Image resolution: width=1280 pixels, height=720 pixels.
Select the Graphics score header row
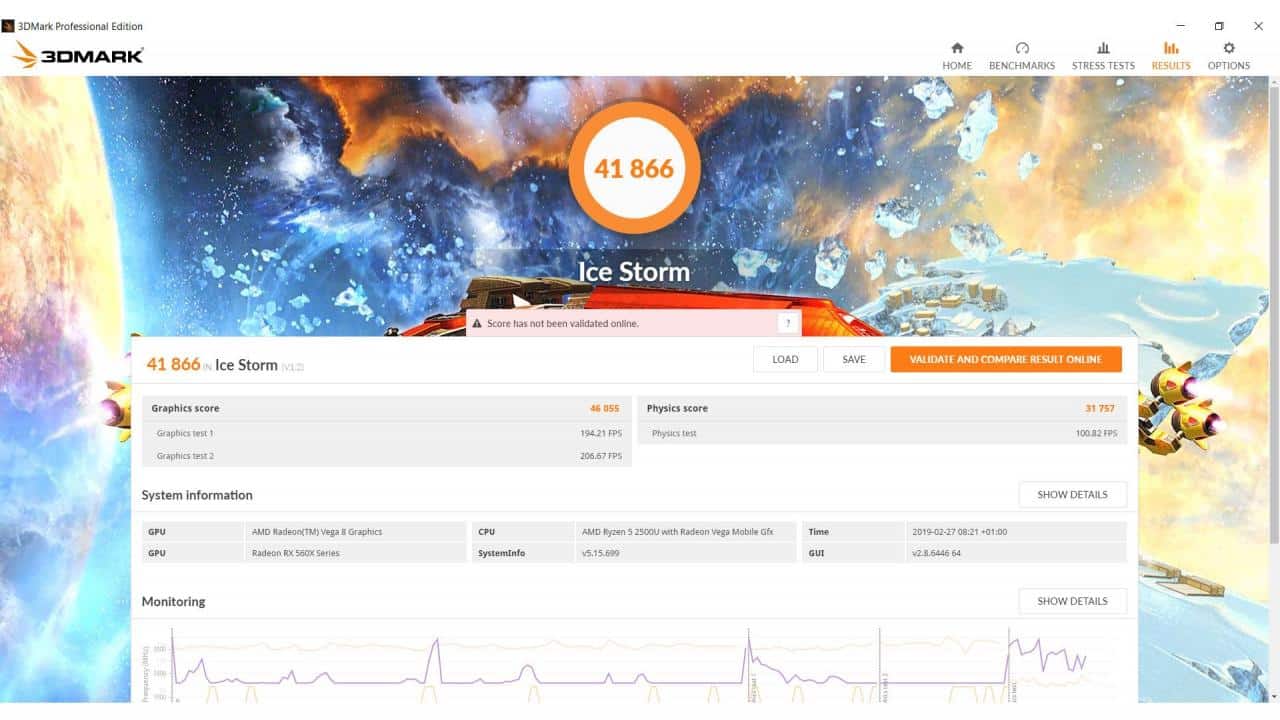tap(385, 408)
